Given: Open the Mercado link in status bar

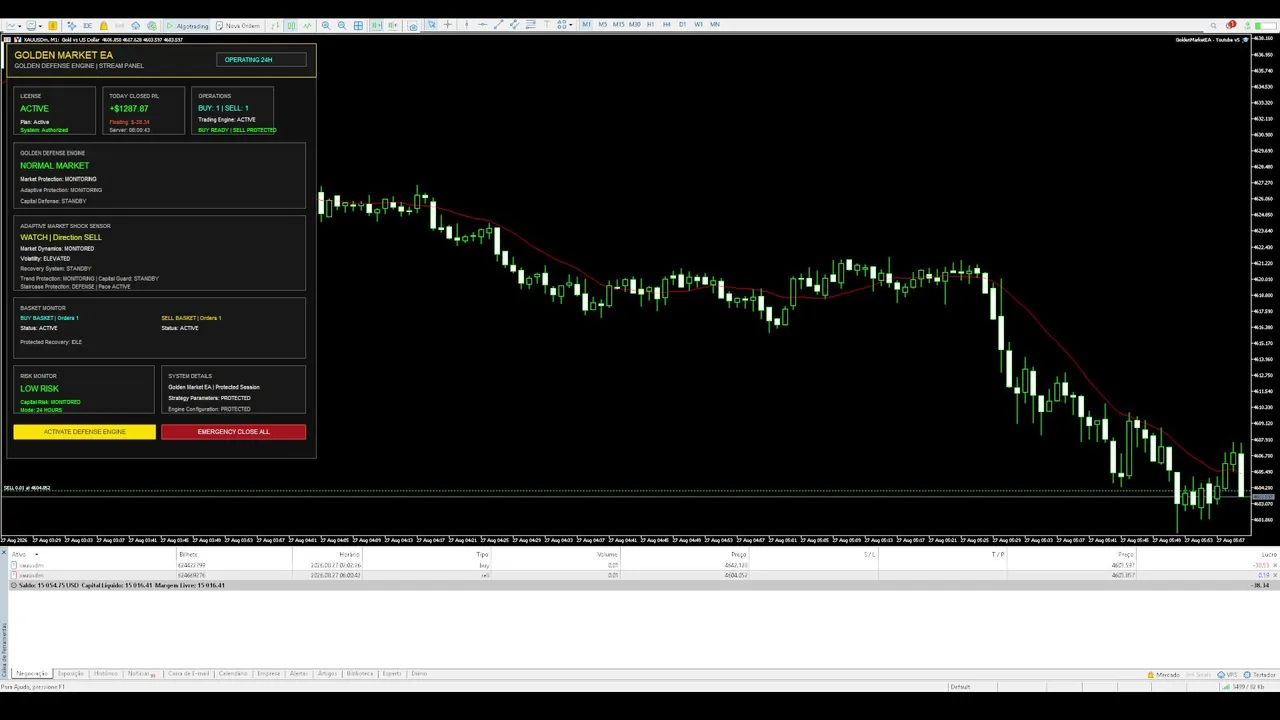Looking at the screenshot, I should pos(1163,675).
